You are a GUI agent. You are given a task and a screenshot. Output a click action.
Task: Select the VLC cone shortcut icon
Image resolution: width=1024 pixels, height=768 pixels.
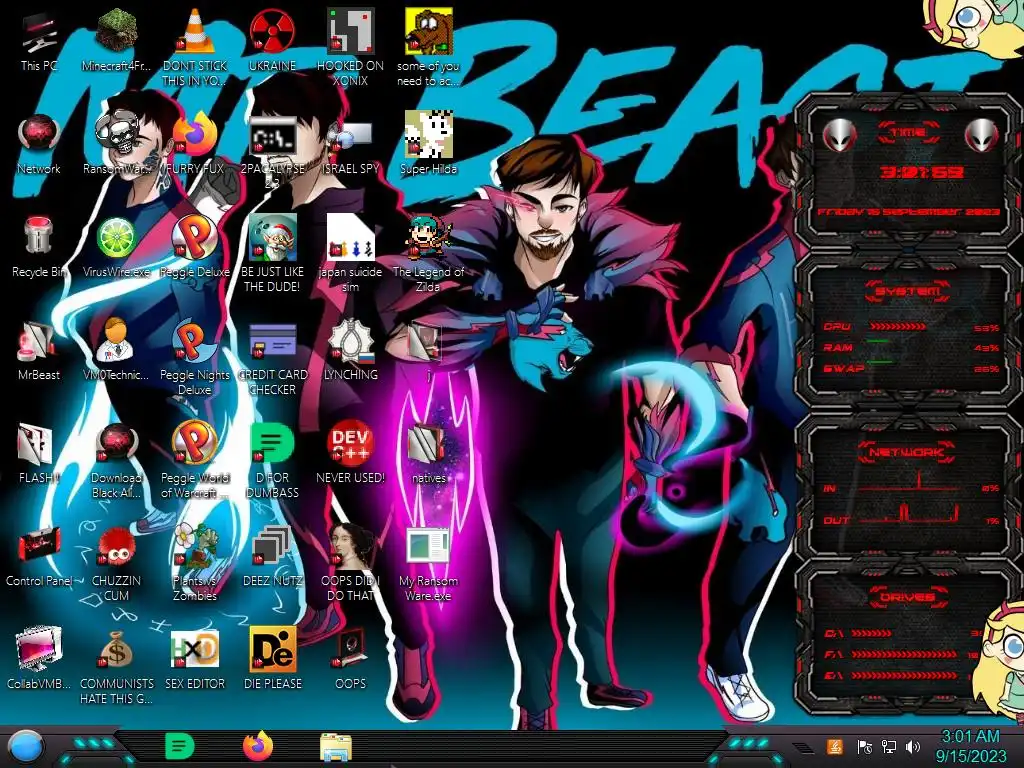coord(194,31)
